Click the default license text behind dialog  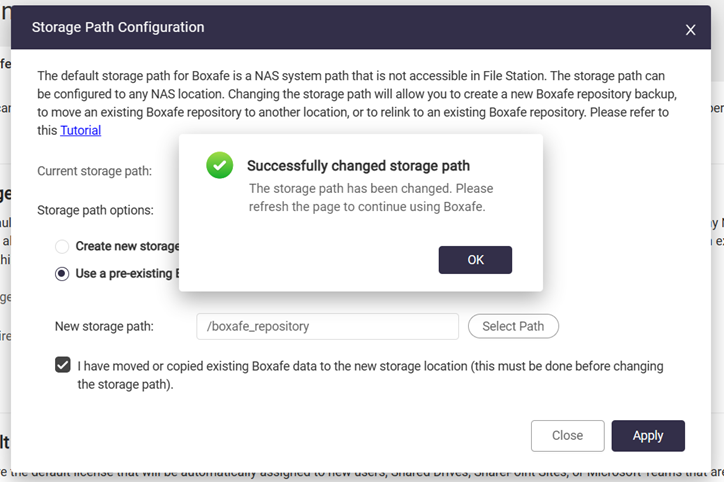[x=360, y=474]
